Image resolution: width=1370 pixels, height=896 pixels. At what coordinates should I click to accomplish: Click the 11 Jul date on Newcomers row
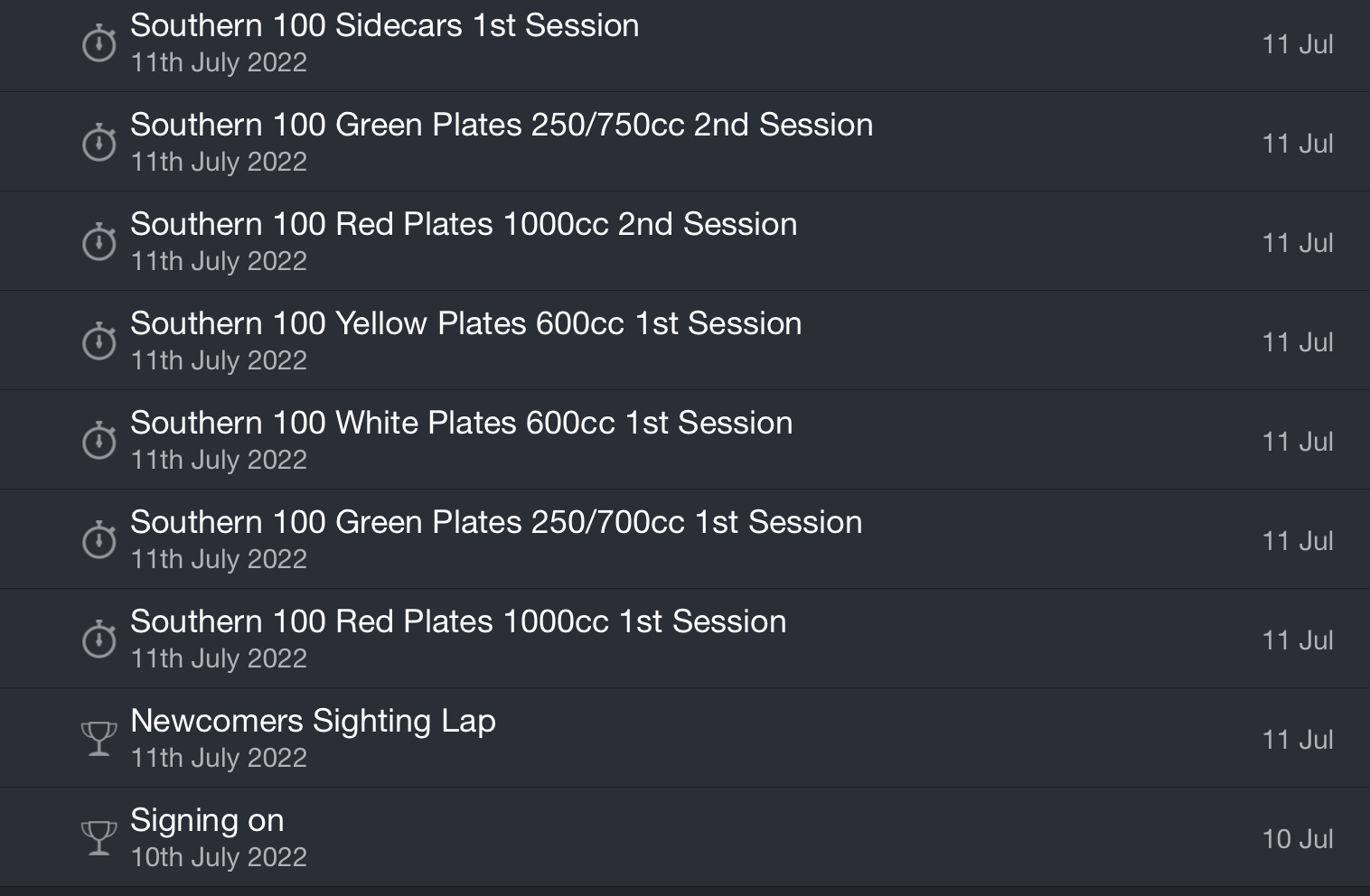tap(1298, 740)
